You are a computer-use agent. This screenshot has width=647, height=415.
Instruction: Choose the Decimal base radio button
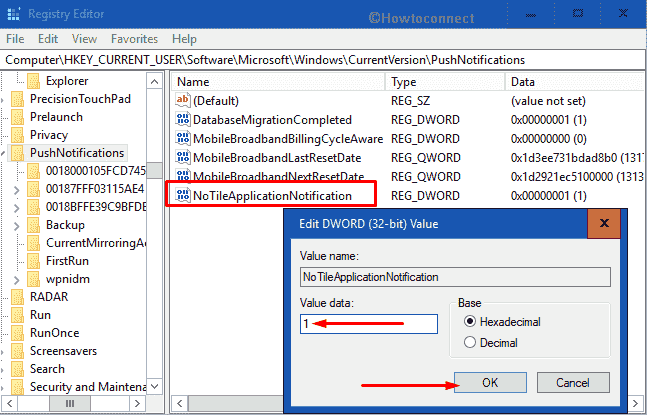pyautogui.click(x=470, y=343)
